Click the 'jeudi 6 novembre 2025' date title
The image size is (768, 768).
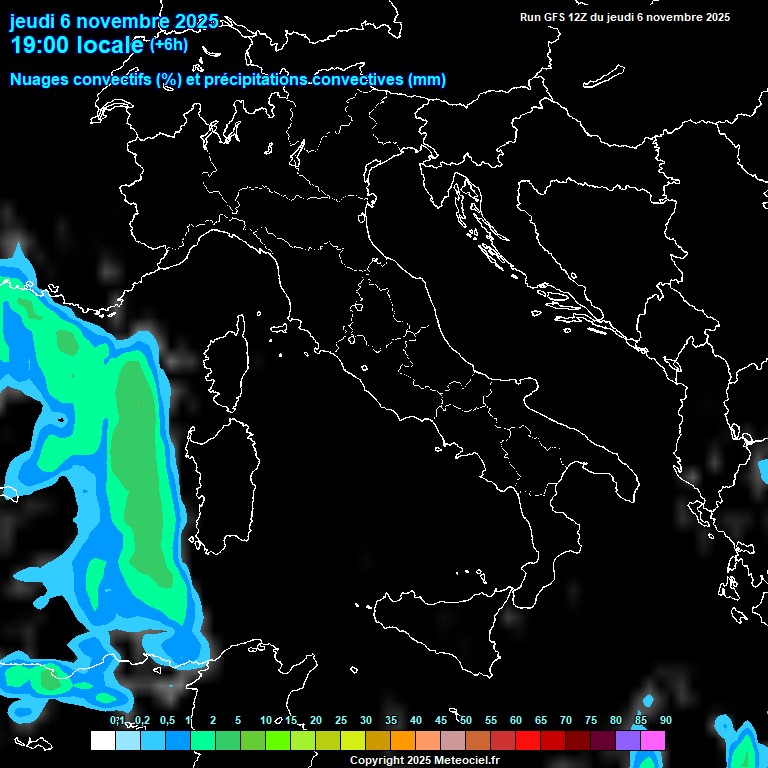click(x=114, y=22)
